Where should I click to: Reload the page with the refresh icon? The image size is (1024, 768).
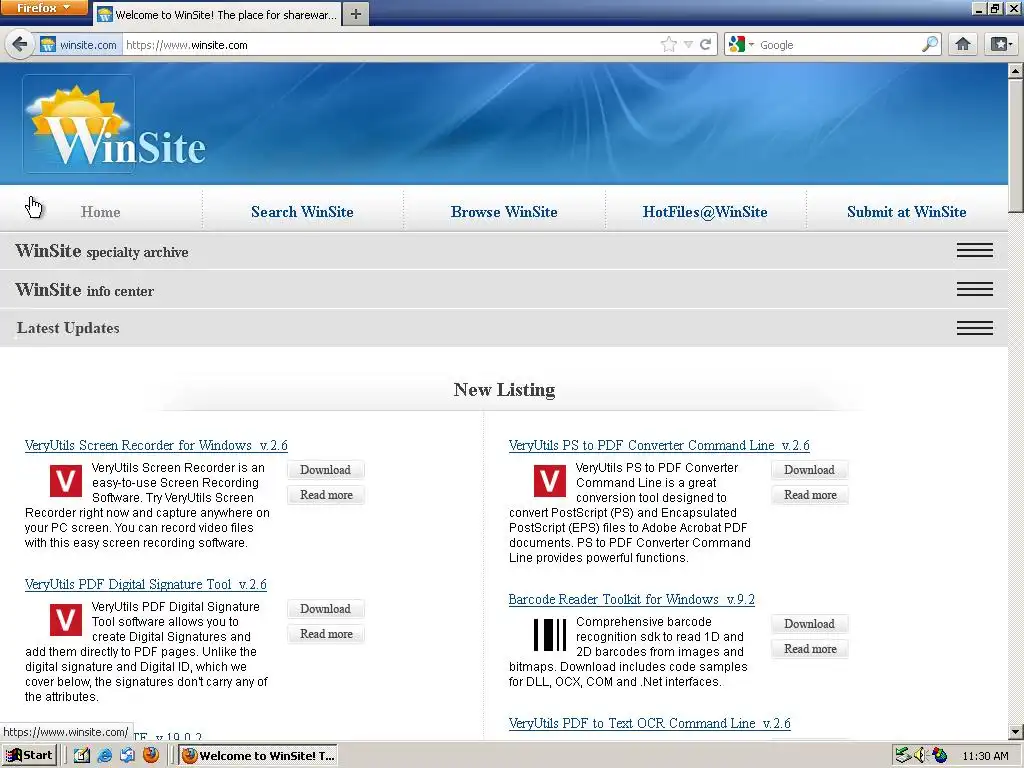point(705,44)
